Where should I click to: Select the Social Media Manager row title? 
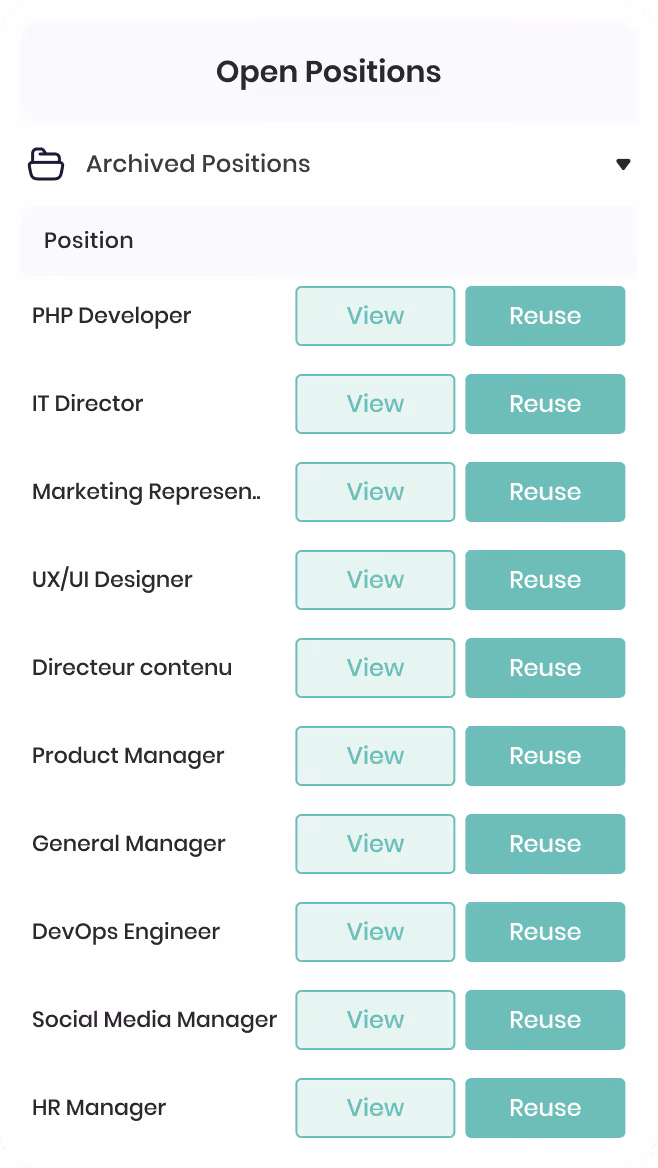click(x=154, y=1019)
